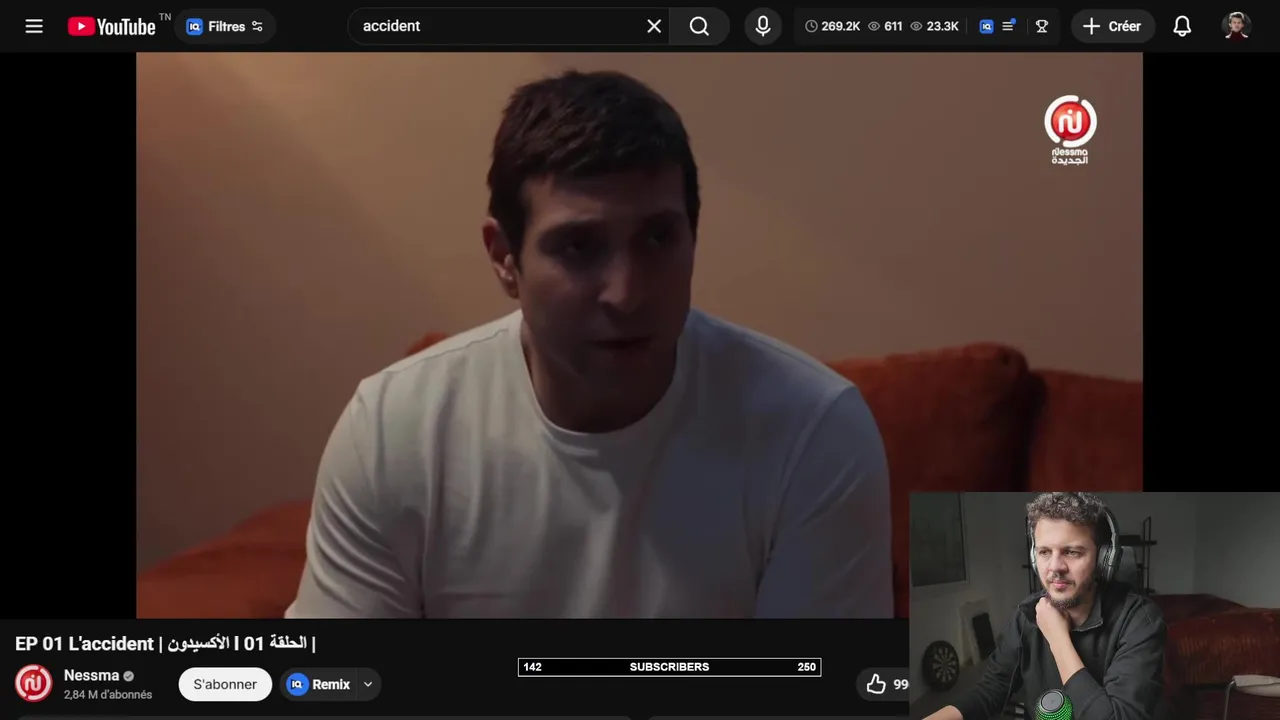1280x720 pixels.
Task: Go to YouTube home via logo
Action: (112, 26)
